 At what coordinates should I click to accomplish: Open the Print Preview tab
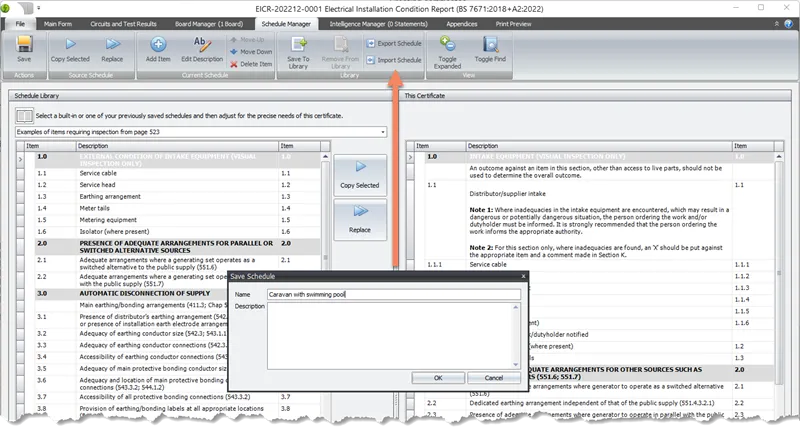[x=513, y=23]
